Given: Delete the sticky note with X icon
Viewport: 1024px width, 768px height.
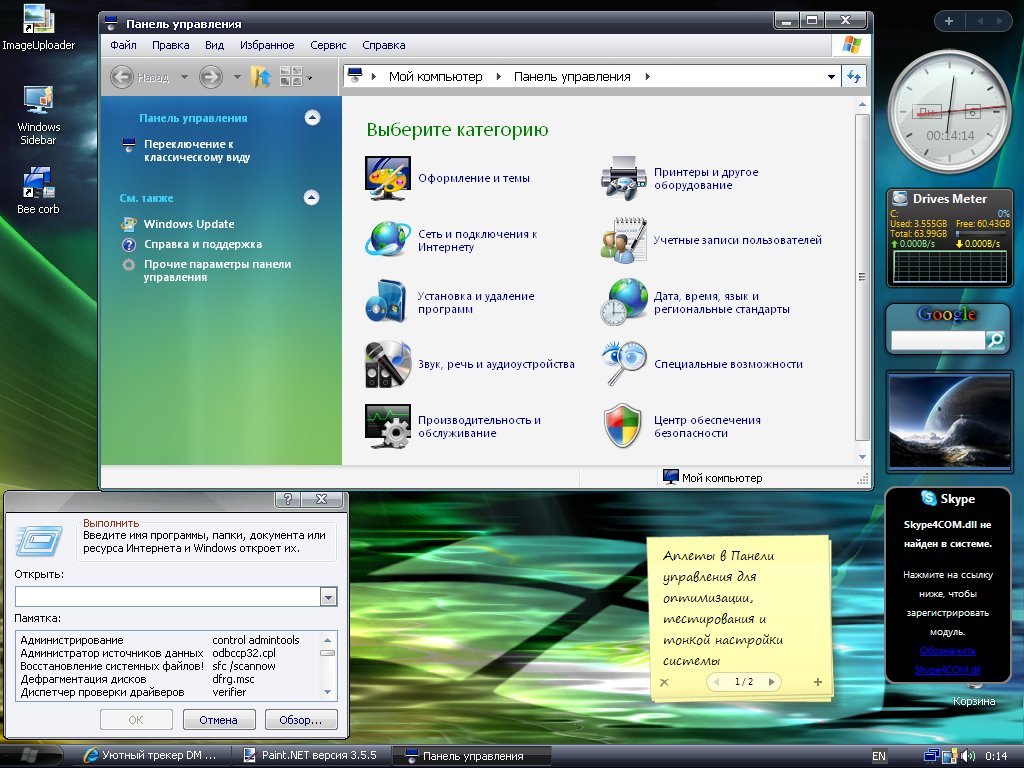Looking at the screenshot, I should (664, 682).
